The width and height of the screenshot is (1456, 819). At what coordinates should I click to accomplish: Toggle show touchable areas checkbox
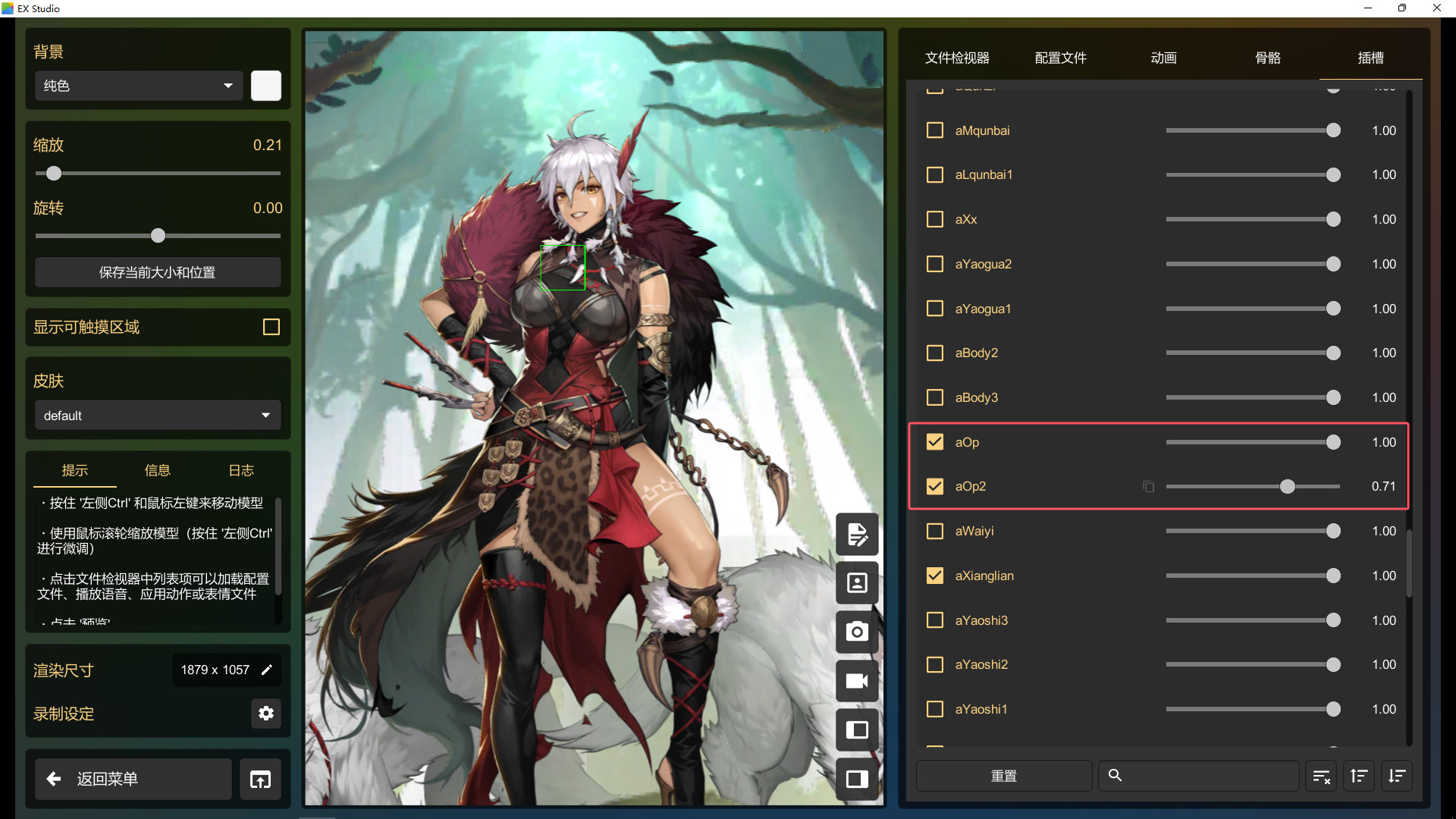coord(271,327)
